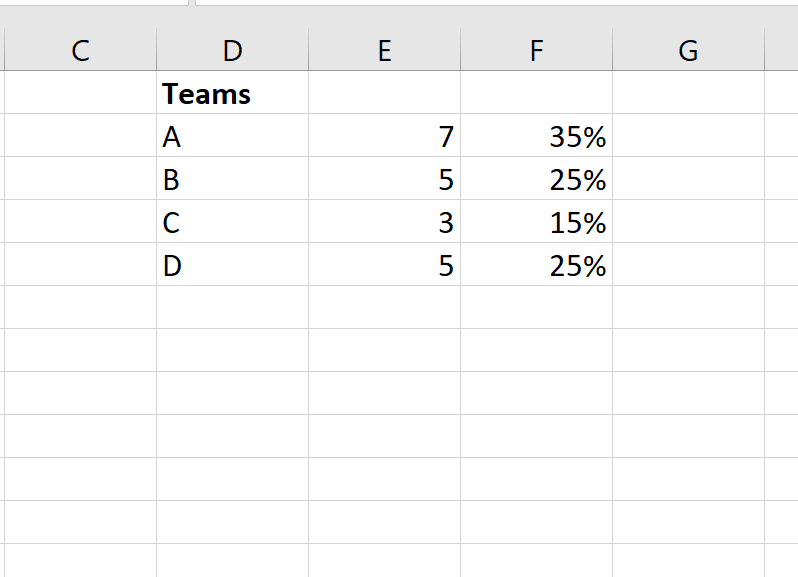Select column G header
The image size is (798, 577).
point(689,50)
